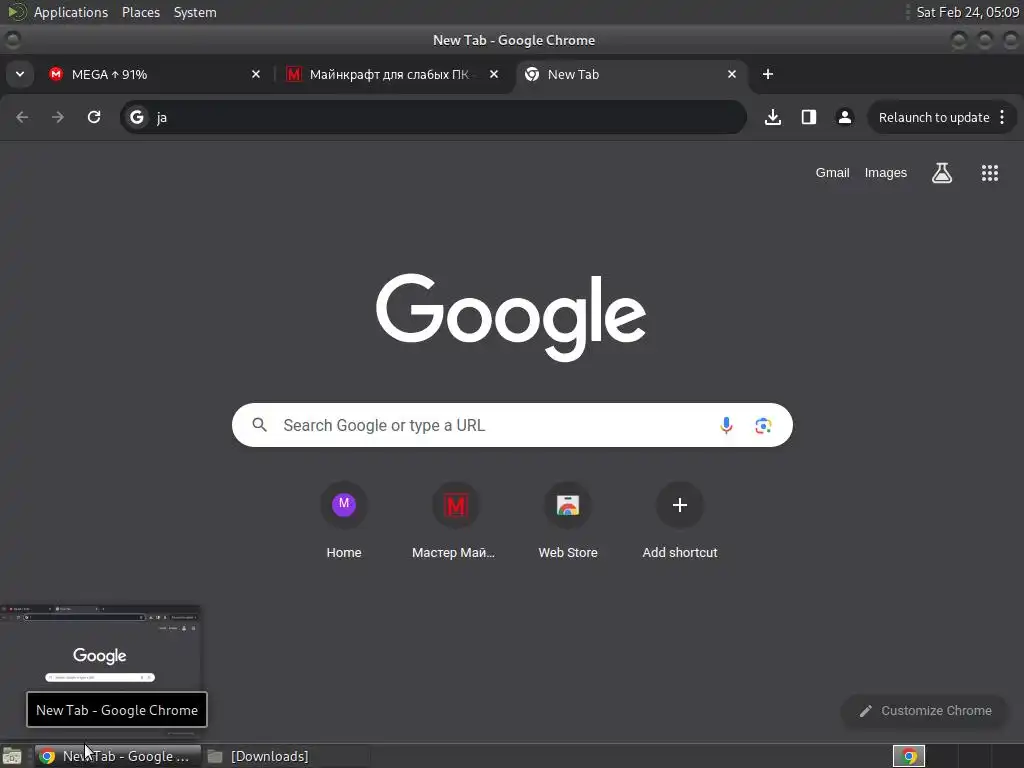Open the tab search dropdown arrow
The height and width of the screenshot is (768, 1024).
tap(20, 74)
